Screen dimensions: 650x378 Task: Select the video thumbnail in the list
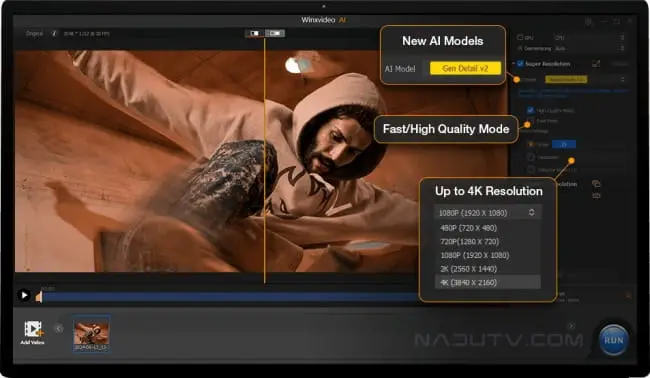click(x=91, y=334)
